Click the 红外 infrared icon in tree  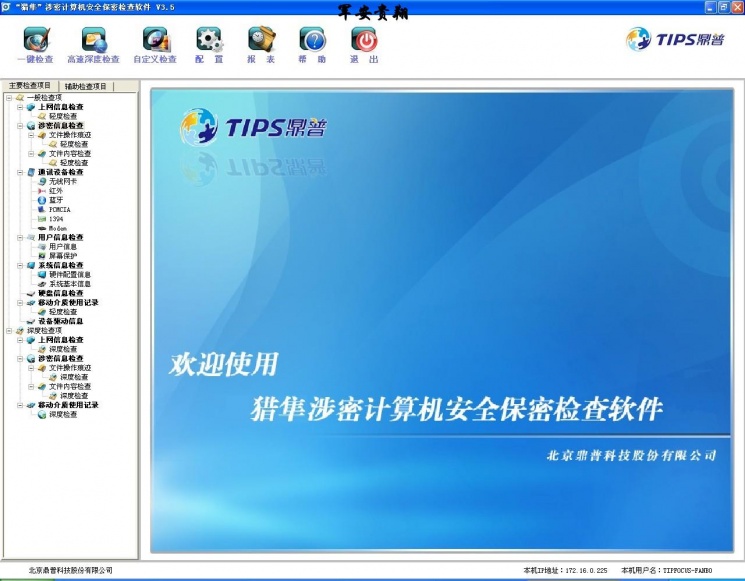[42, 191]
